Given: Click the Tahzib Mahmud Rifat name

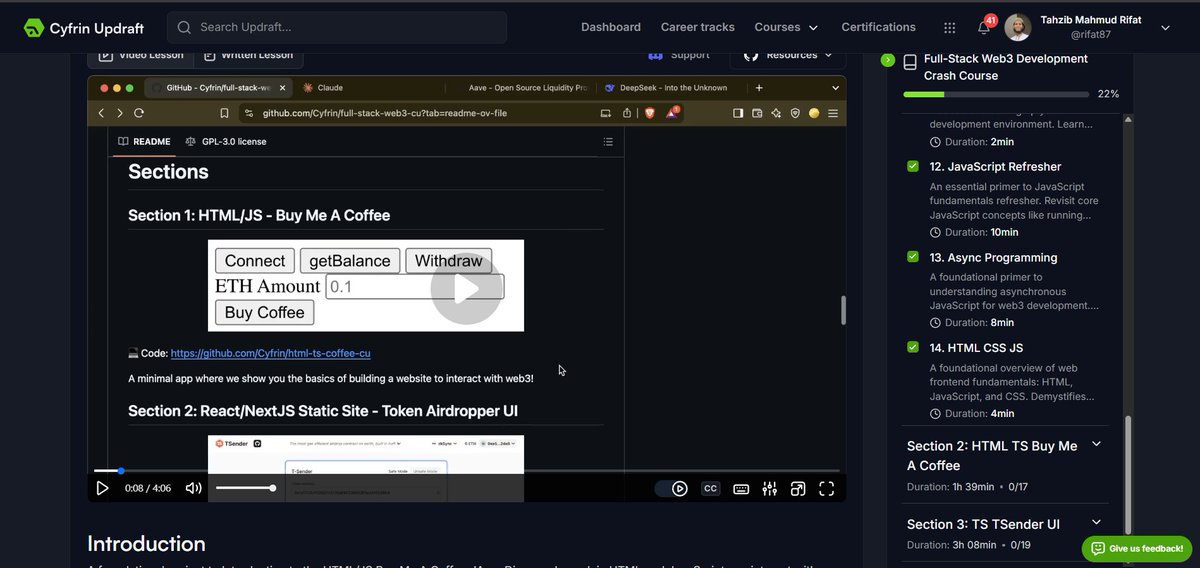Looking at the screenshot, I should [x=1090, y=20].
